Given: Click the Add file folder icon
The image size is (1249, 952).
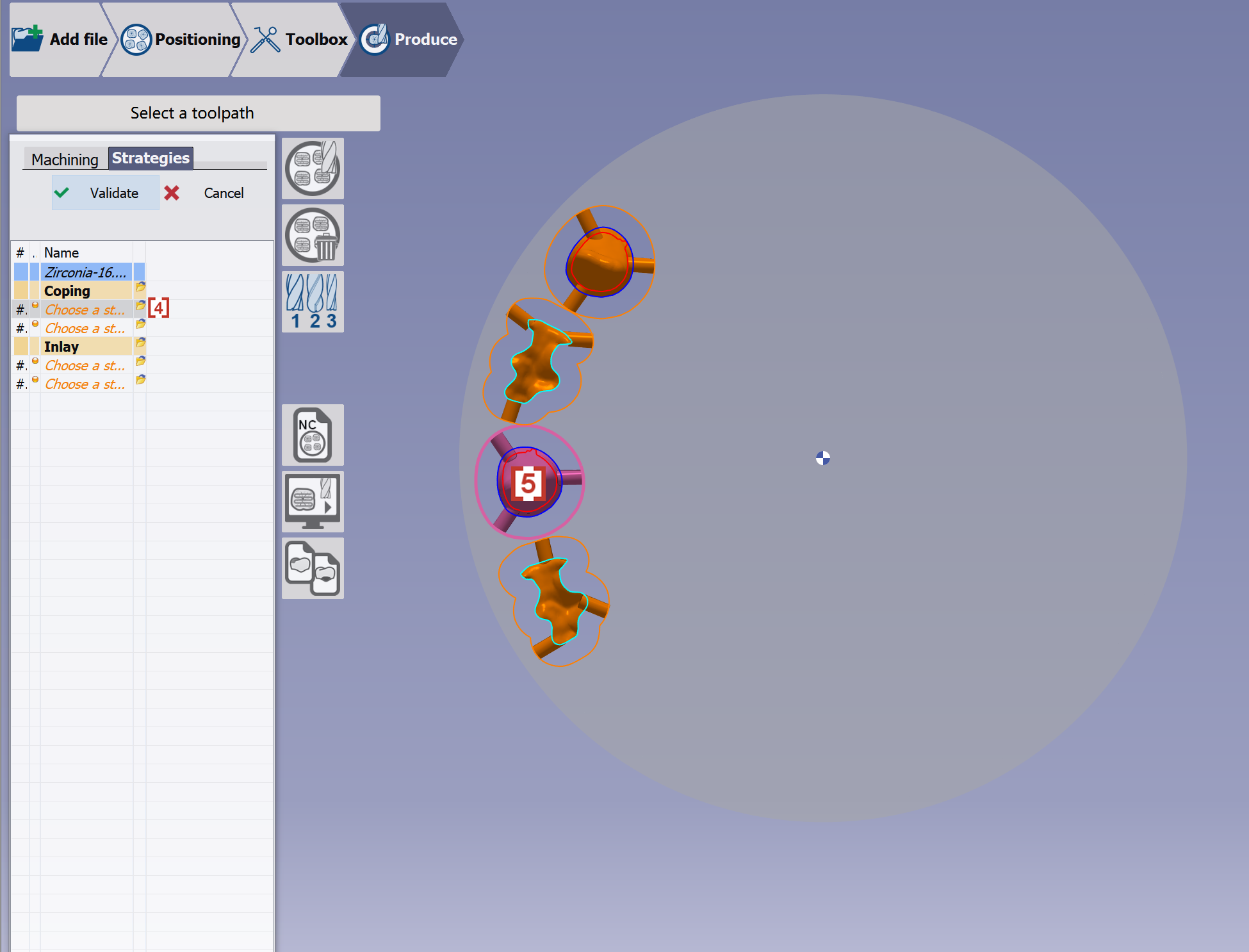Looking at the screenshot, I should point(27,39).
